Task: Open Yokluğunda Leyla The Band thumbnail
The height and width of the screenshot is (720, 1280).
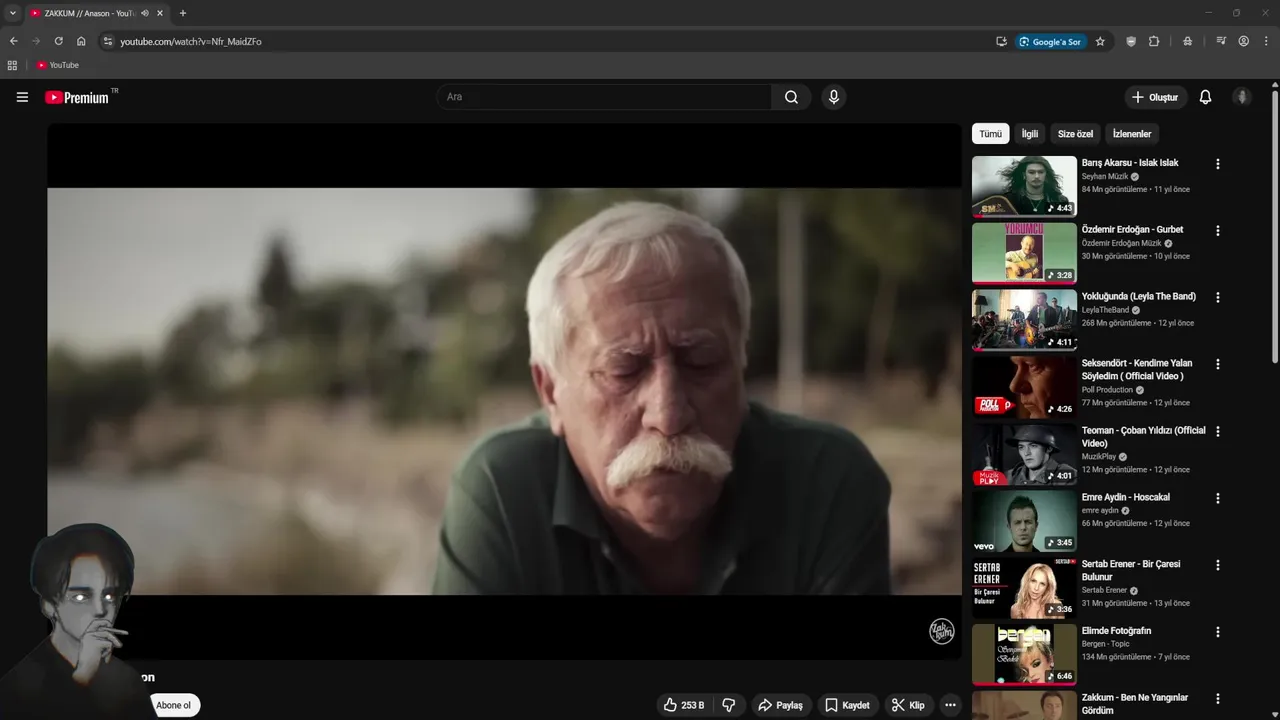Action: click(1024, 320)
